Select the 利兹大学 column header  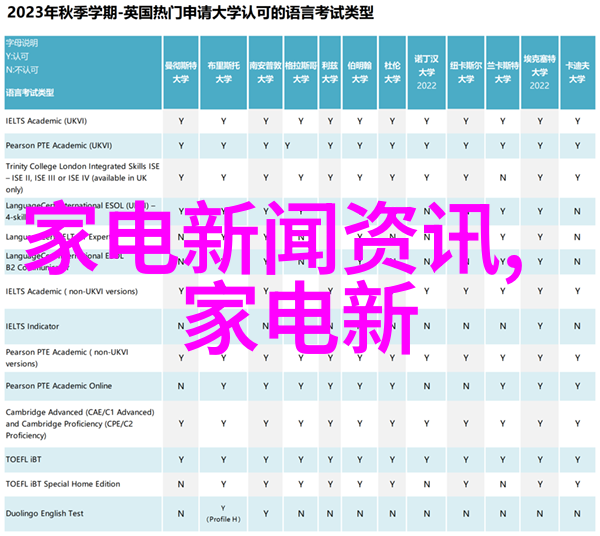click(330, 72)
